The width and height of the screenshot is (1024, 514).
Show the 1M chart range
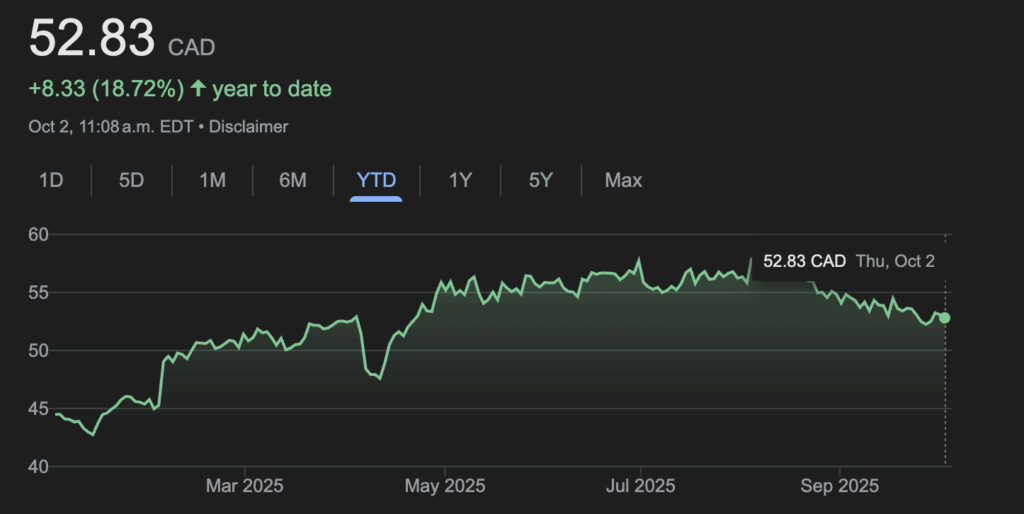coord(212,180)
